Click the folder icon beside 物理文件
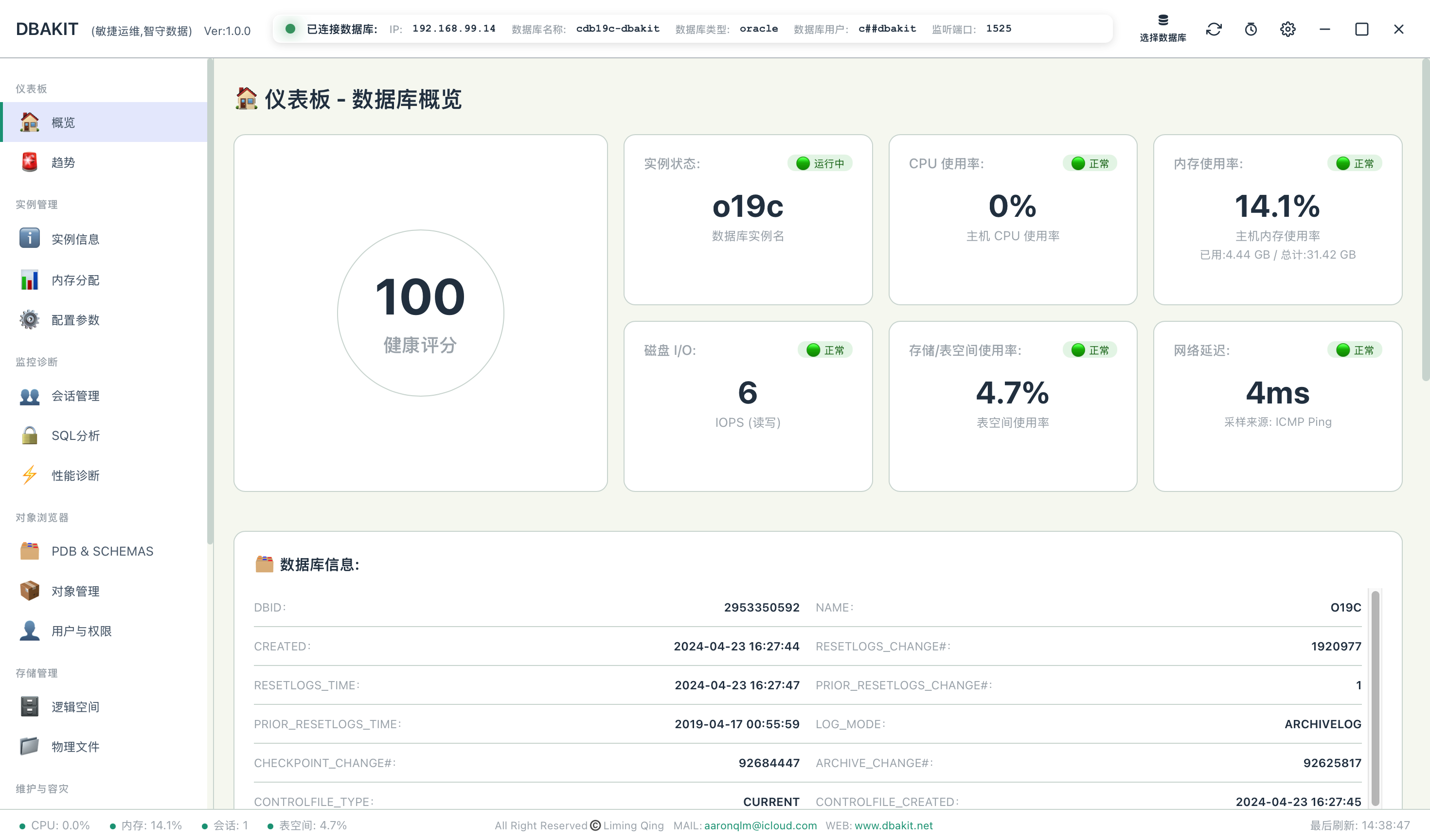Screen dimensions: 1430x840 coord(30,746)
